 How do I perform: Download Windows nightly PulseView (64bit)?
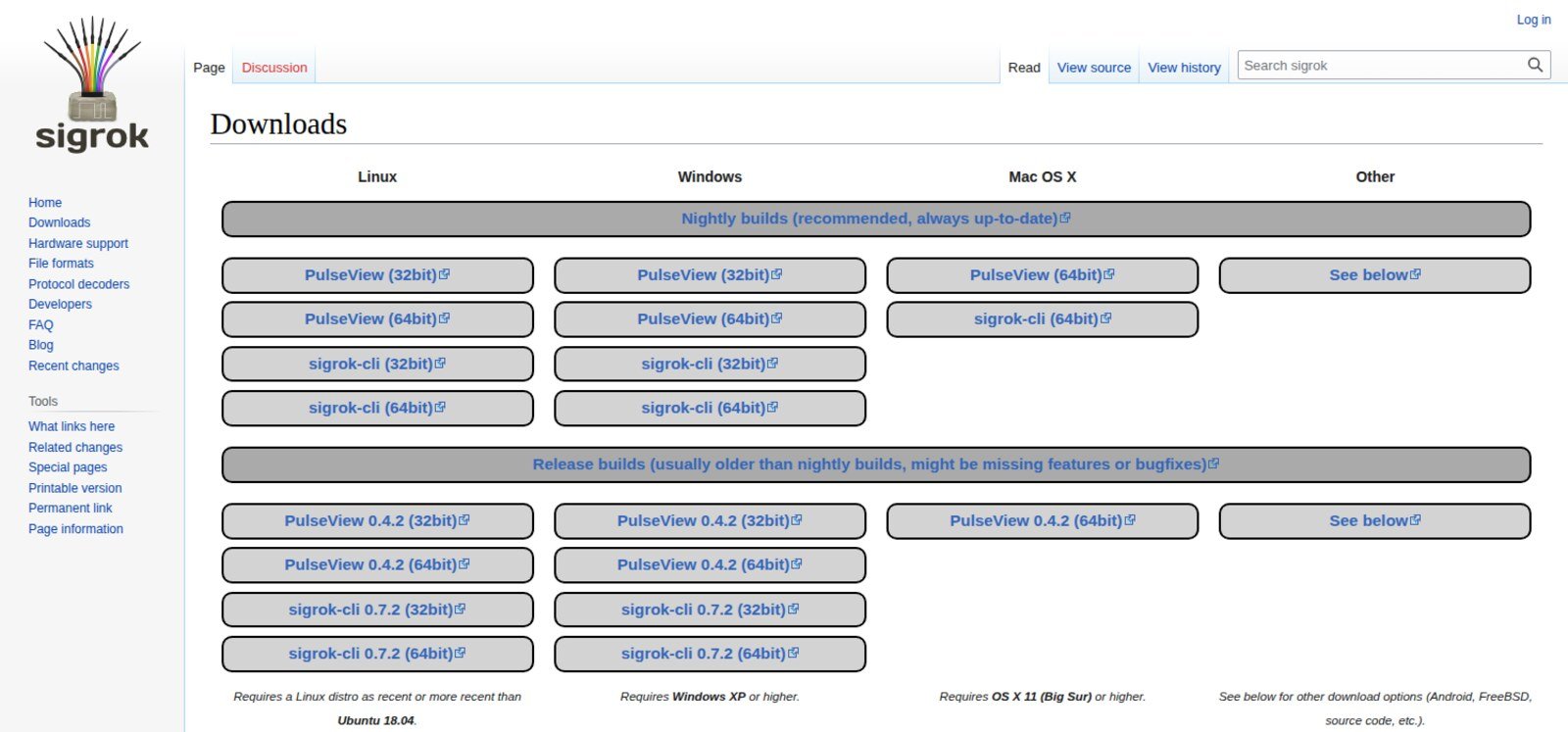click(x=710, y=319)
